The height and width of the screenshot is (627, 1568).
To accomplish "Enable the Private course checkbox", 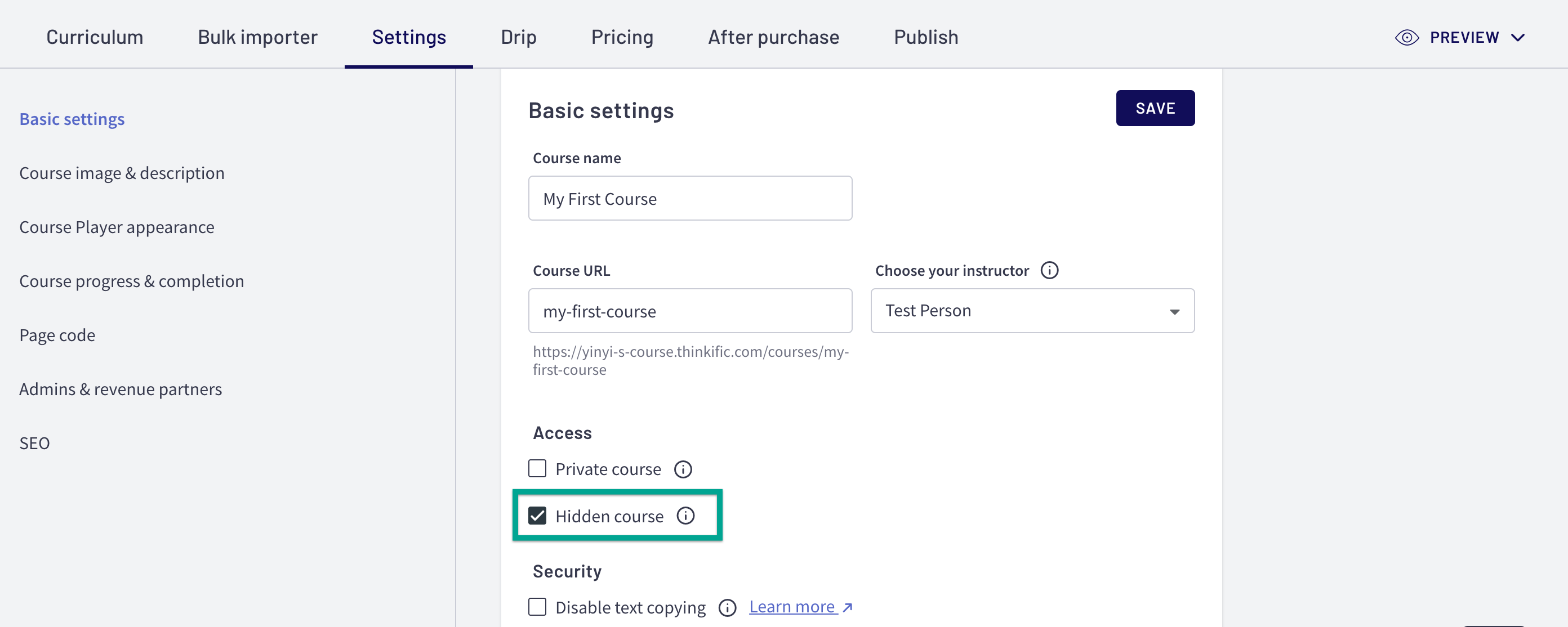I will 537,469.
